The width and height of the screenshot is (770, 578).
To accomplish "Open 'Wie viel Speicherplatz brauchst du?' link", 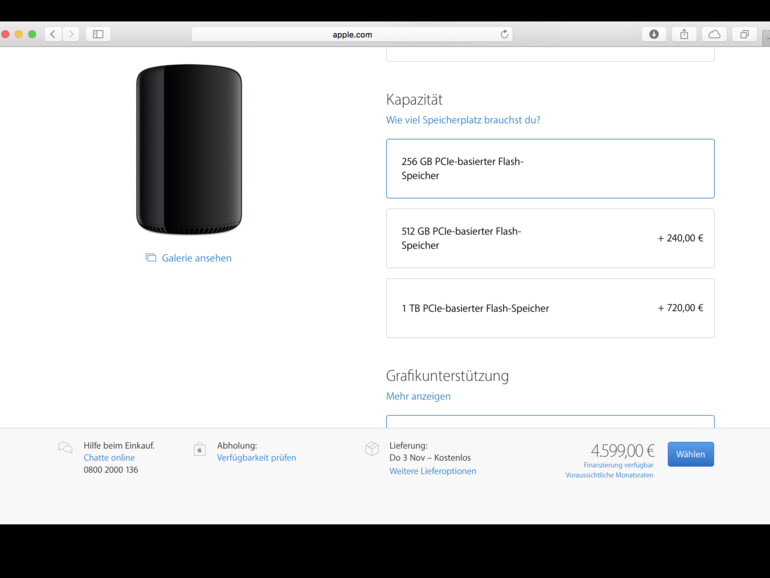I will click(463, 120).
